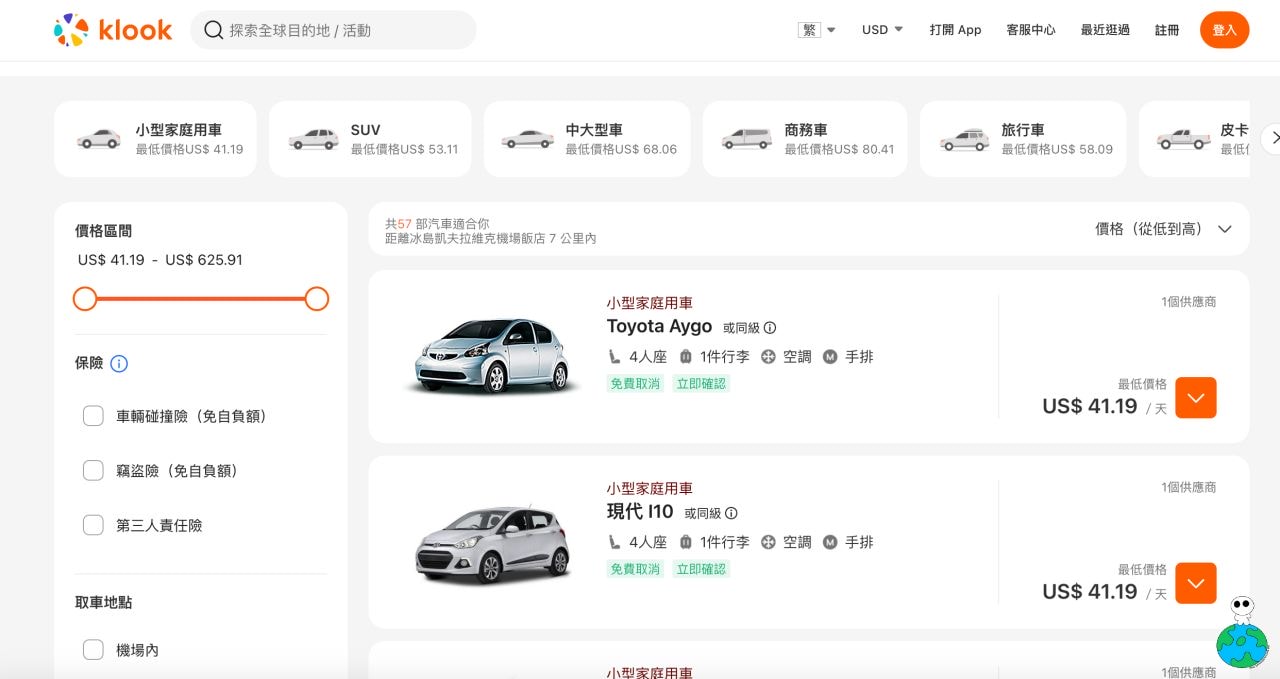
Task: Select the 商務車 category tab
Action: tap(805, 139)
